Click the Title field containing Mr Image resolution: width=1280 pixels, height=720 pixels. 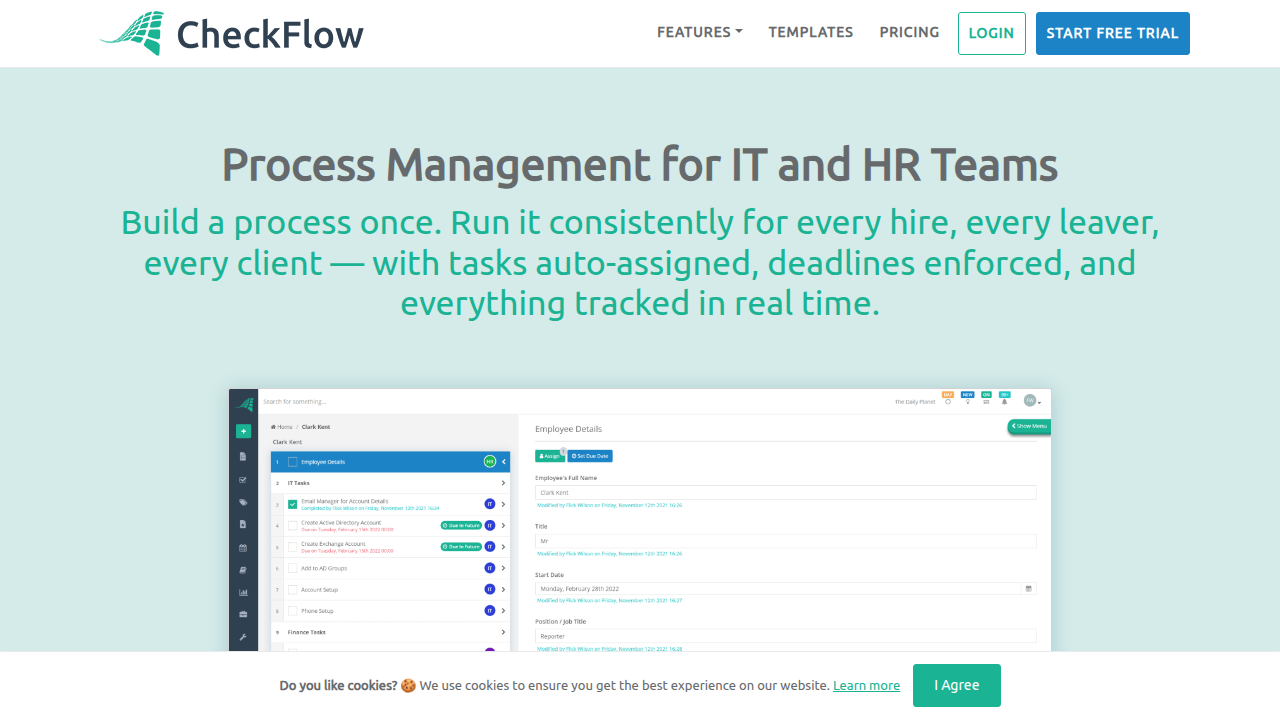tap(786, 541)
